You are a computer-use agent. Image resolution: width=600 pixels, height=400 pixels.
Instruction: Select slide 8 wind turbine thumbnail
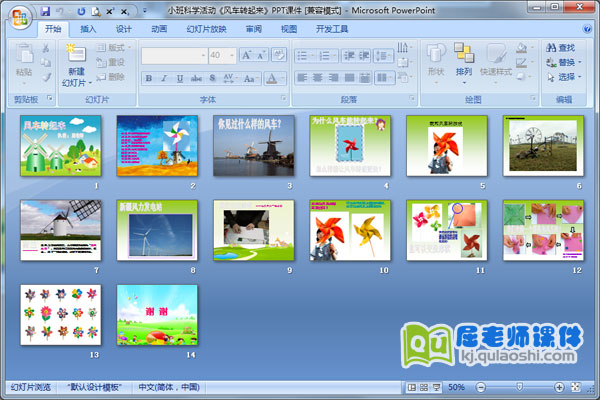pos(154,228)
